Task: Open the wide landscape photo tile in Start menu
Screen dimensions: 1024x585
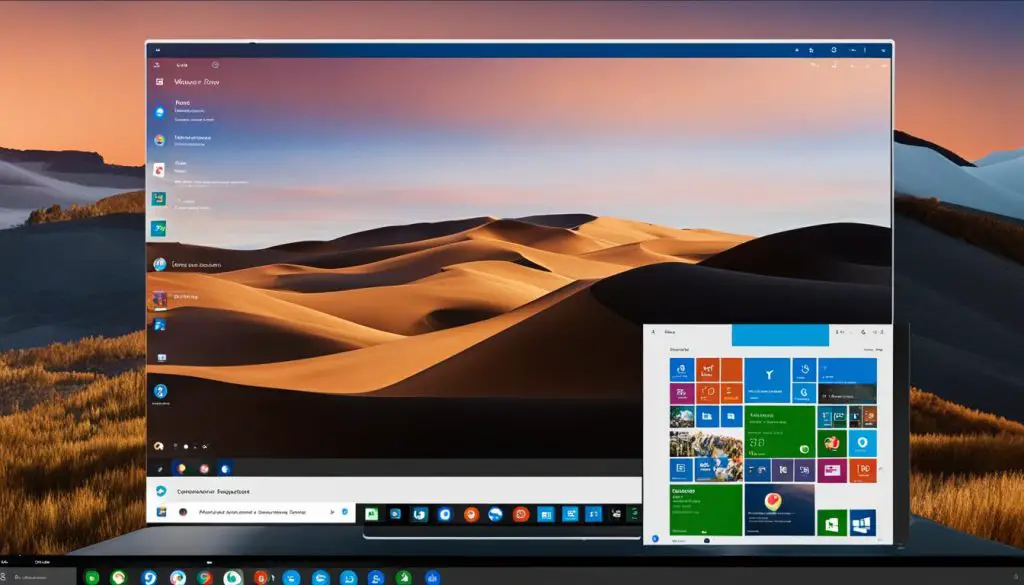Action: (706, 443)
